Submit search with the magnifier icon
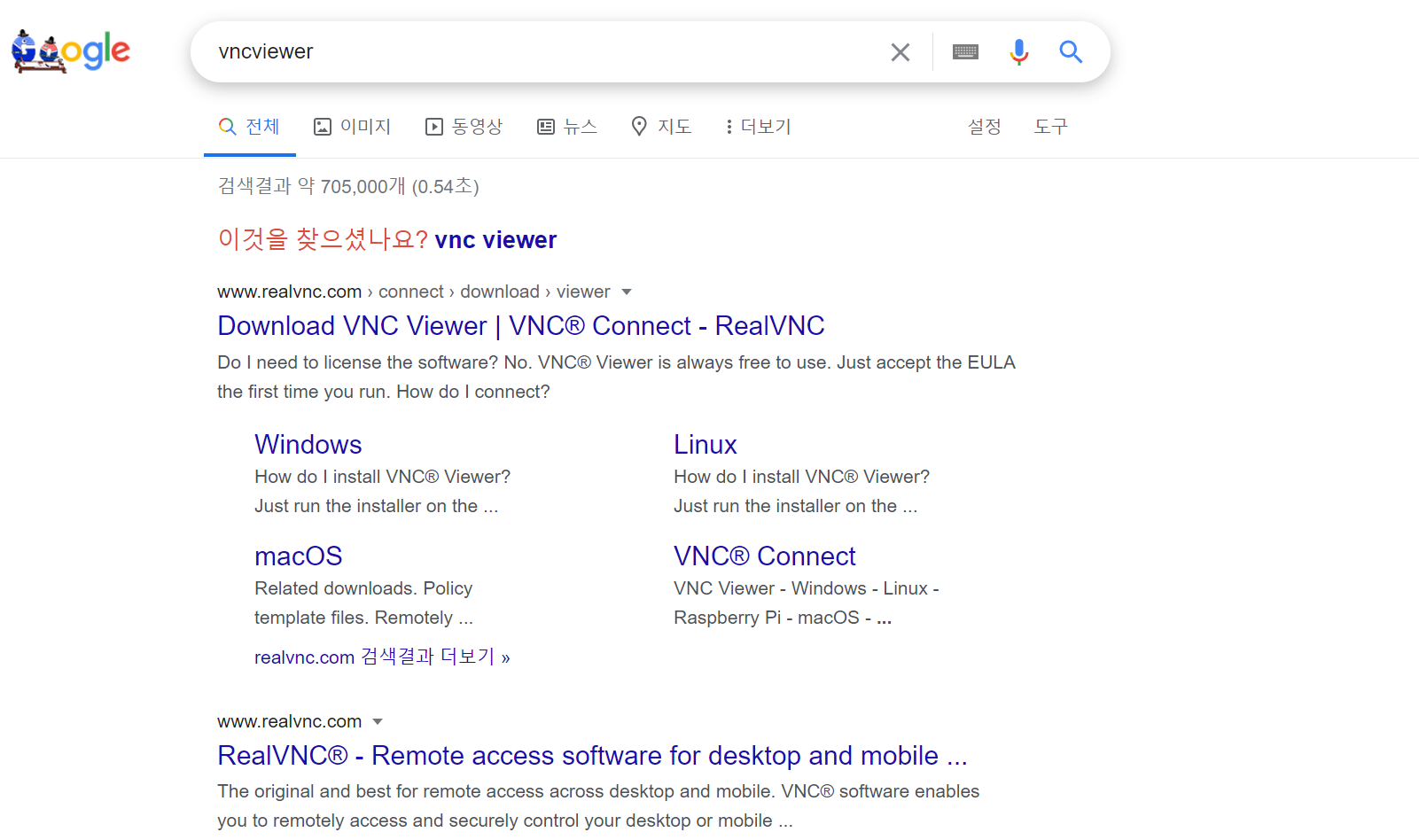The width and height of the screenshot is (1419, 840). click(x=1071, y=52)
